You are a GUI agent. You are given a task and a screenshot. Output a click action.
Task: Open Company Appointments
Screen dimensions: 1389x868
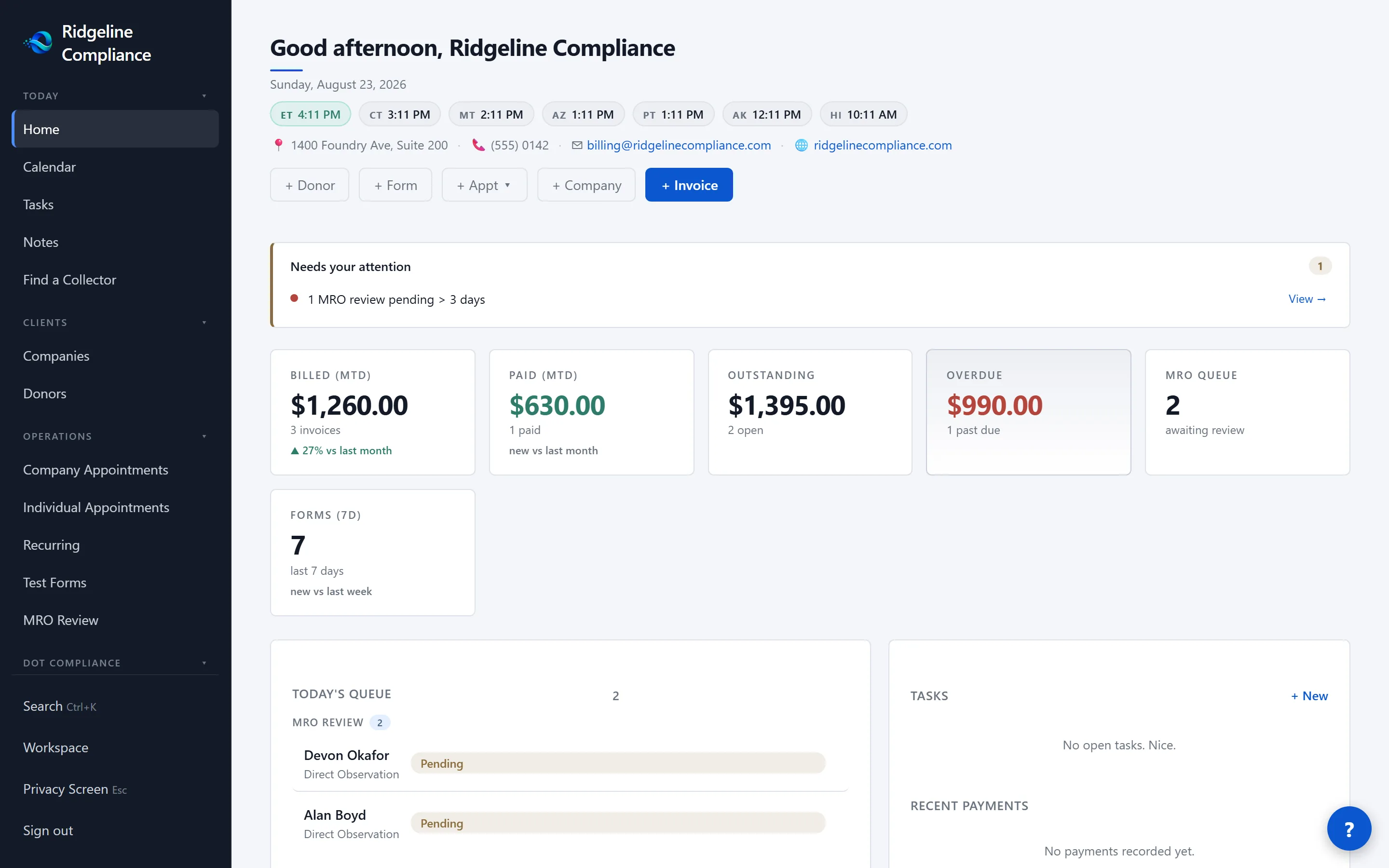coord(115,470)
